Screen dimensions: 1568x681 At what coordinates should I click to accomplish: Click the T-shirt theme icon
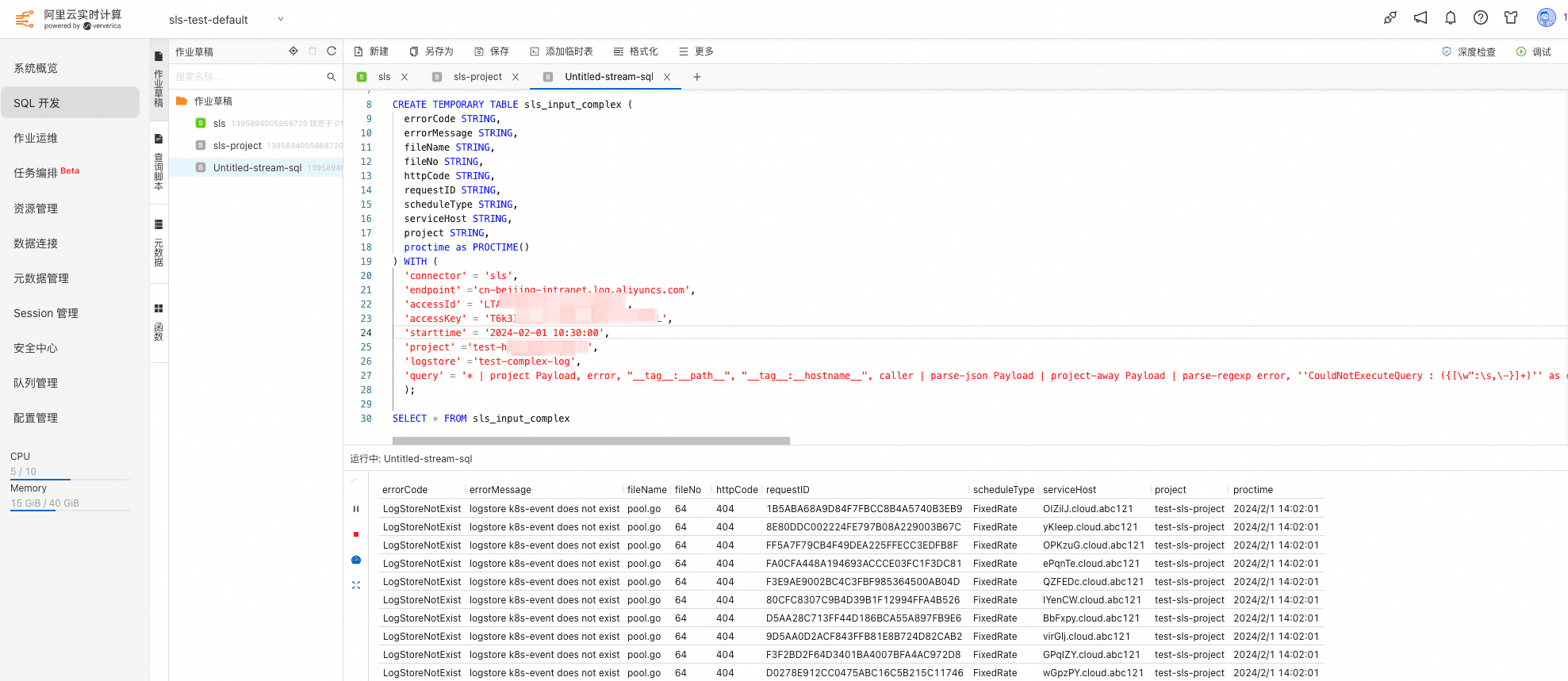(1510, 18)
